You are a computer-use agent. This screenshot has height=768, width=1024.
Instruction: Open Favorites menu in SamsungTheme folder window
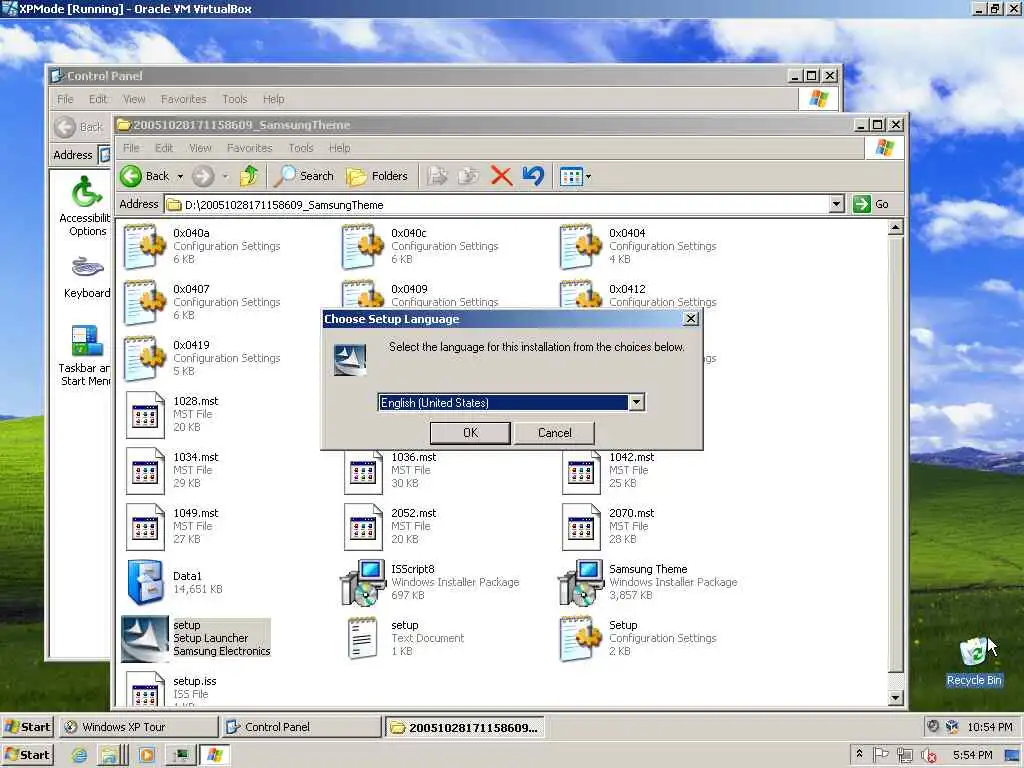point(249,148)
